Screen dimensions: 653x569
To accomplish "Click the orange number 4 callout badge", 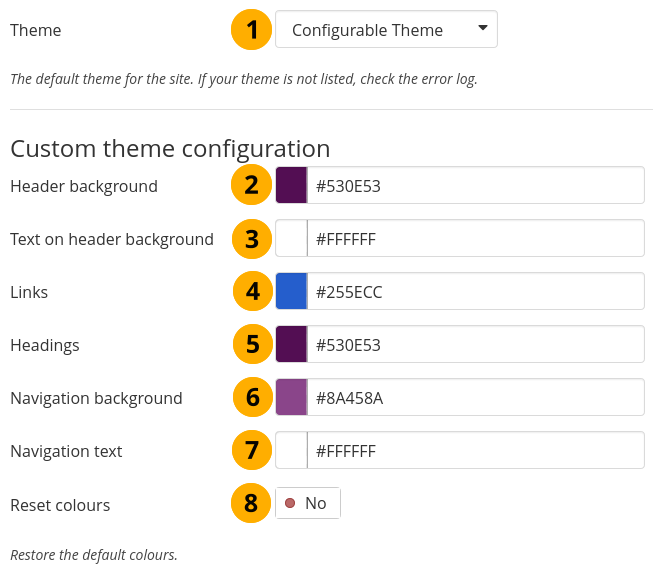I will tap(252, 292).
